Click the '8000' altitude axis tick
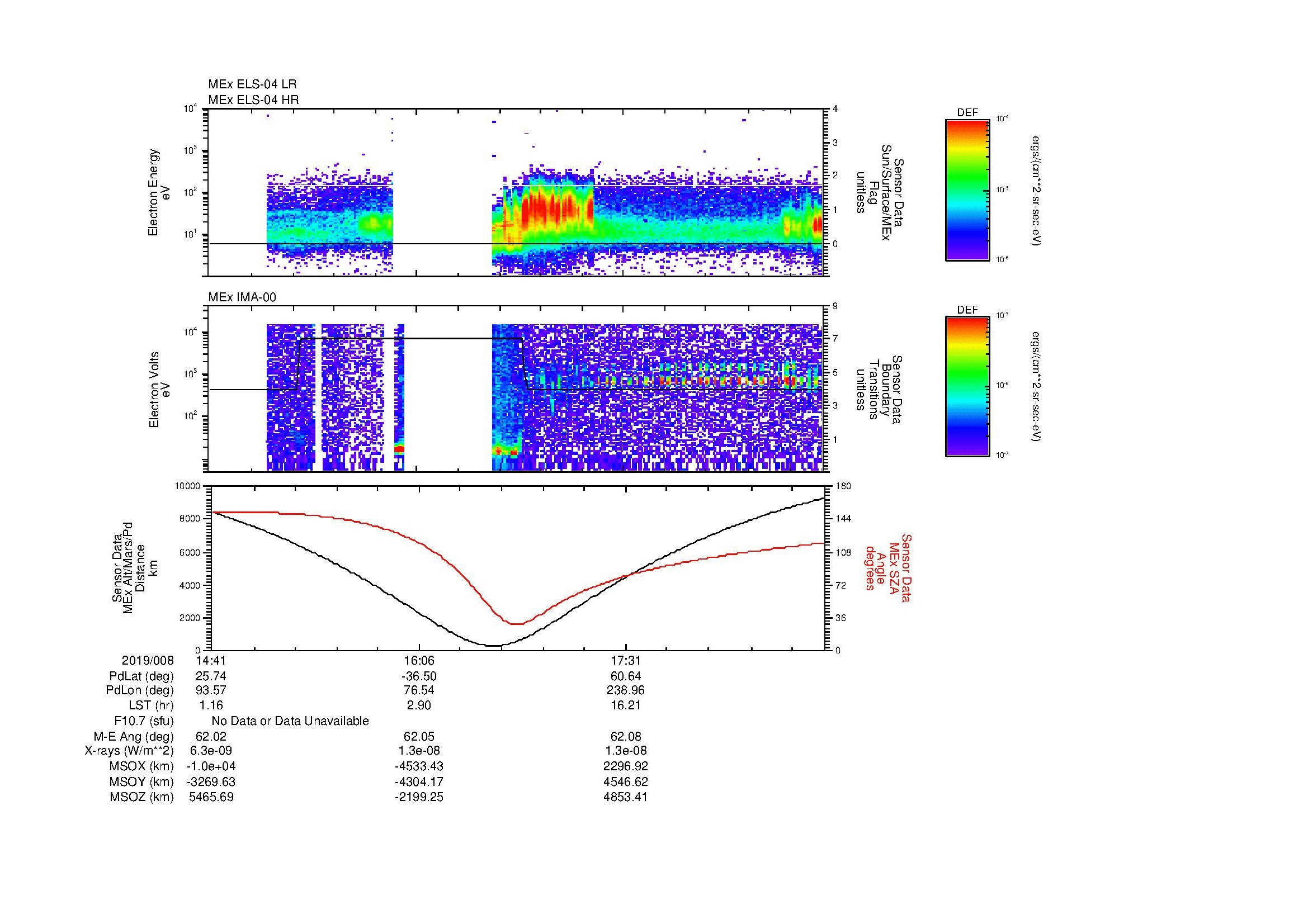Viewport: 1308px width, 924px height. 190,519
